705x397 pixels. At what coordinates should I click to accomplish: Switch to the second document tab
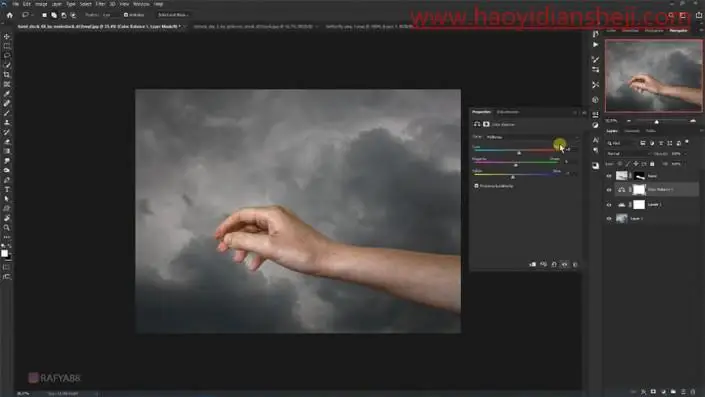tap(253, 27)
